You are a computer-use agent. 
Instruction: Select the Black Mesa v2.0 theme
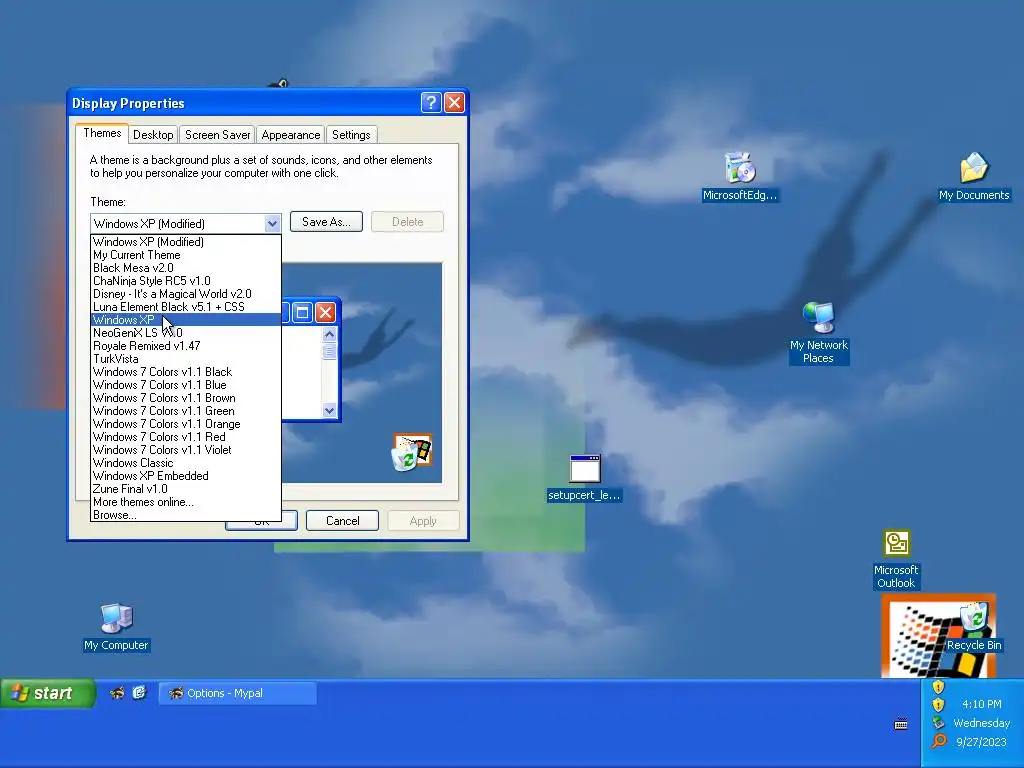[x=185, y=268]
